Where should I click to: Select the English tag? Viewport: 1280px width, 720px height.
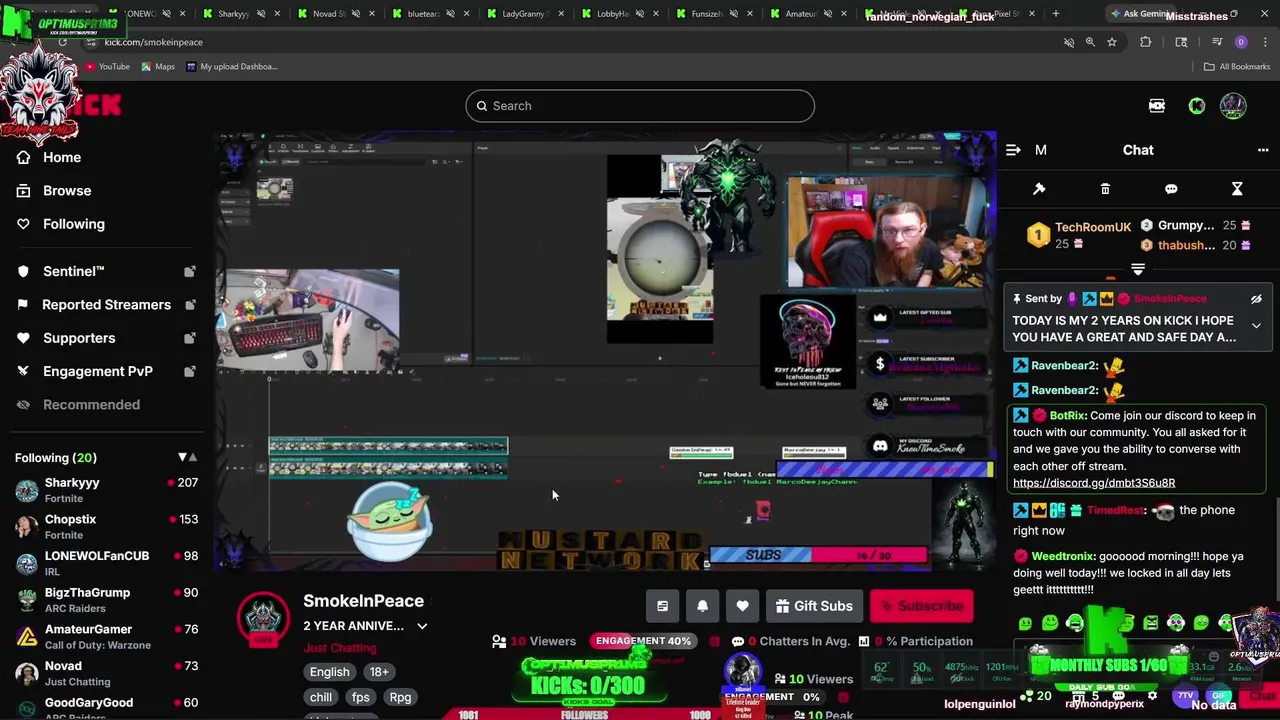[x=329, y=672]
